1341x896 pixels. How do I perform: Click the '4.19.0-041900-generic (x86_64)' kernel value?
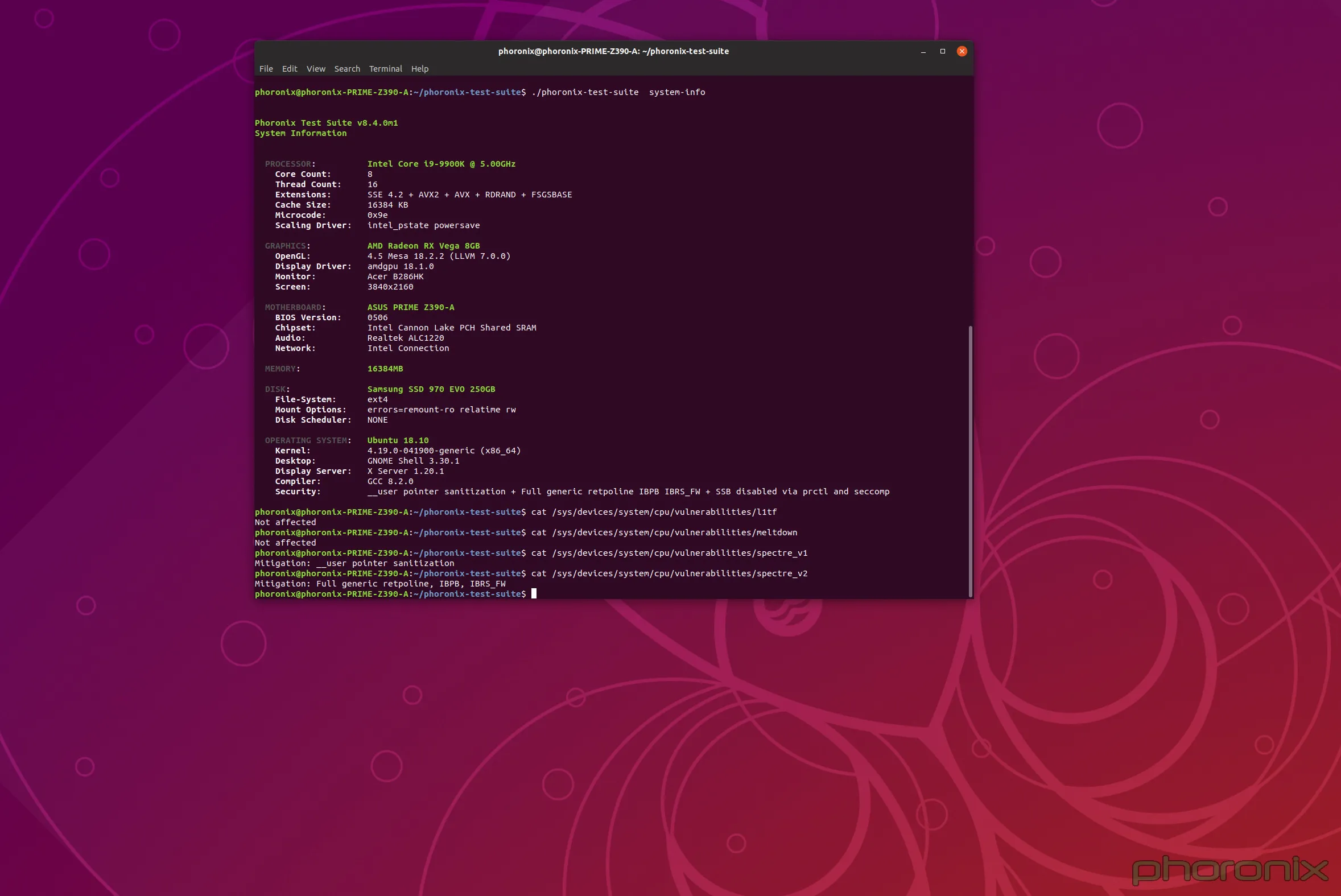444,451
